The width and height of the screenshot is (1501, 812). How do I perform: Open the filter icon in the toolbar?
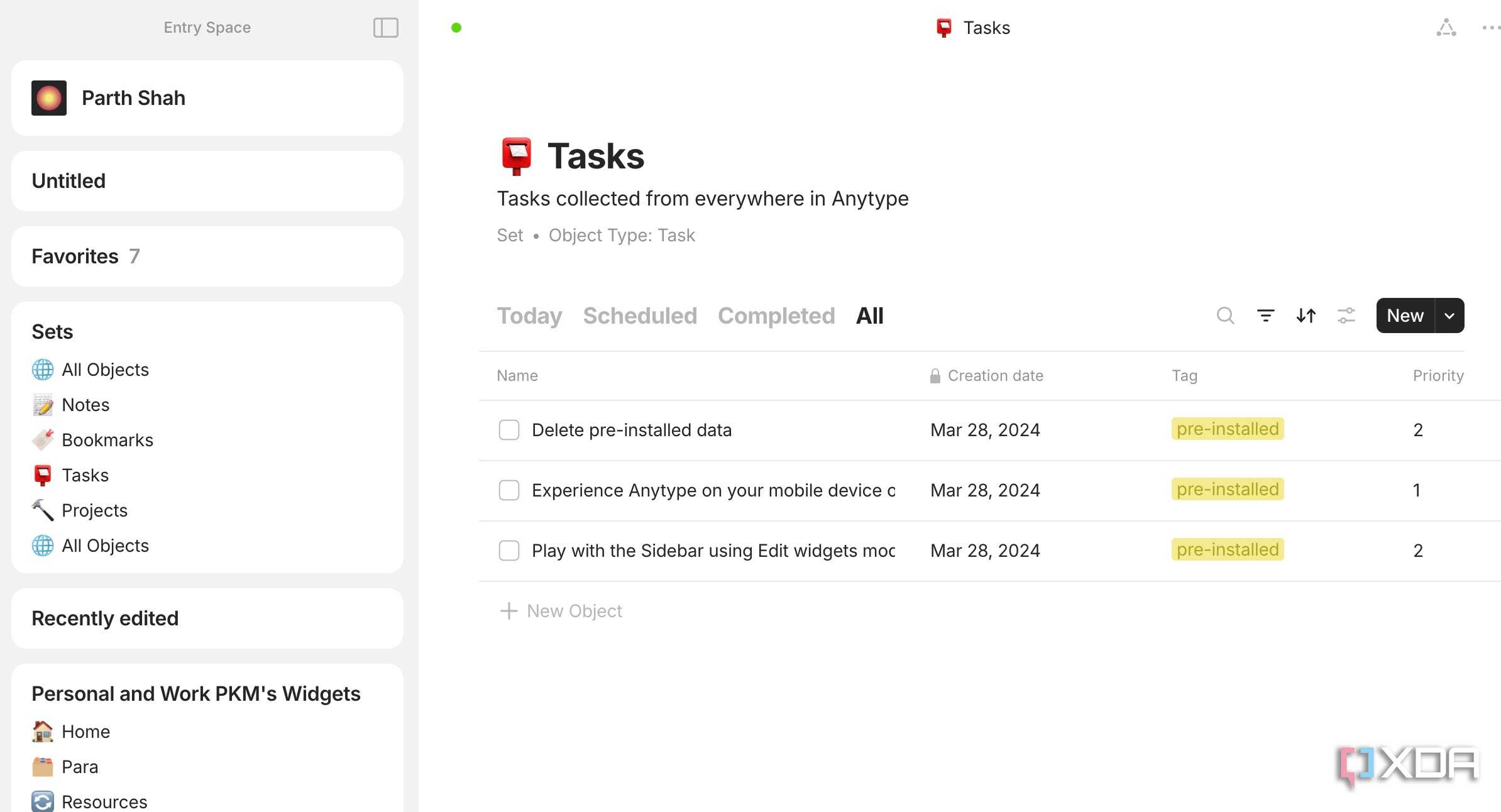point(1265,315)
